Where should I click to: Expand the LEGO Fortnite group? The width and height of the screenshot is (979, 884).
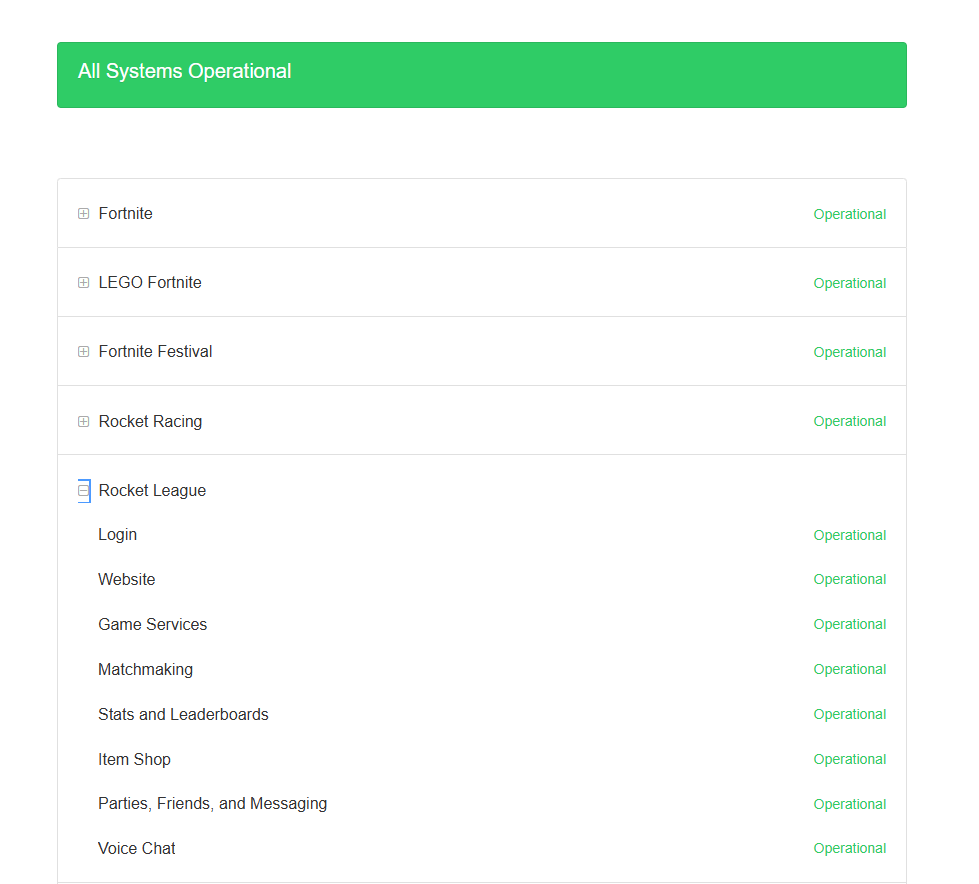click(x=83, y=283)
